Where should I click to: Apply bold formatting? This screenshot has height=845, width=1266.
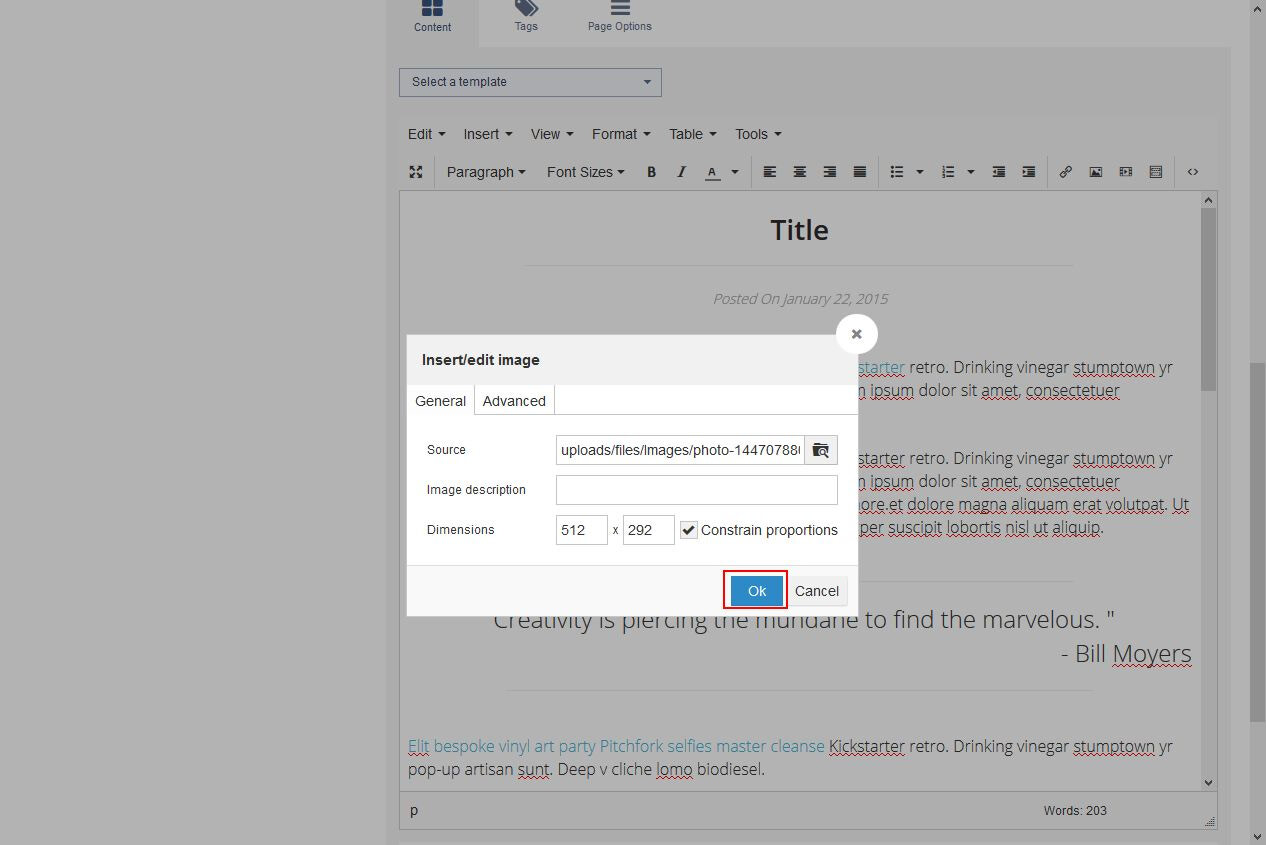(651, 172)
